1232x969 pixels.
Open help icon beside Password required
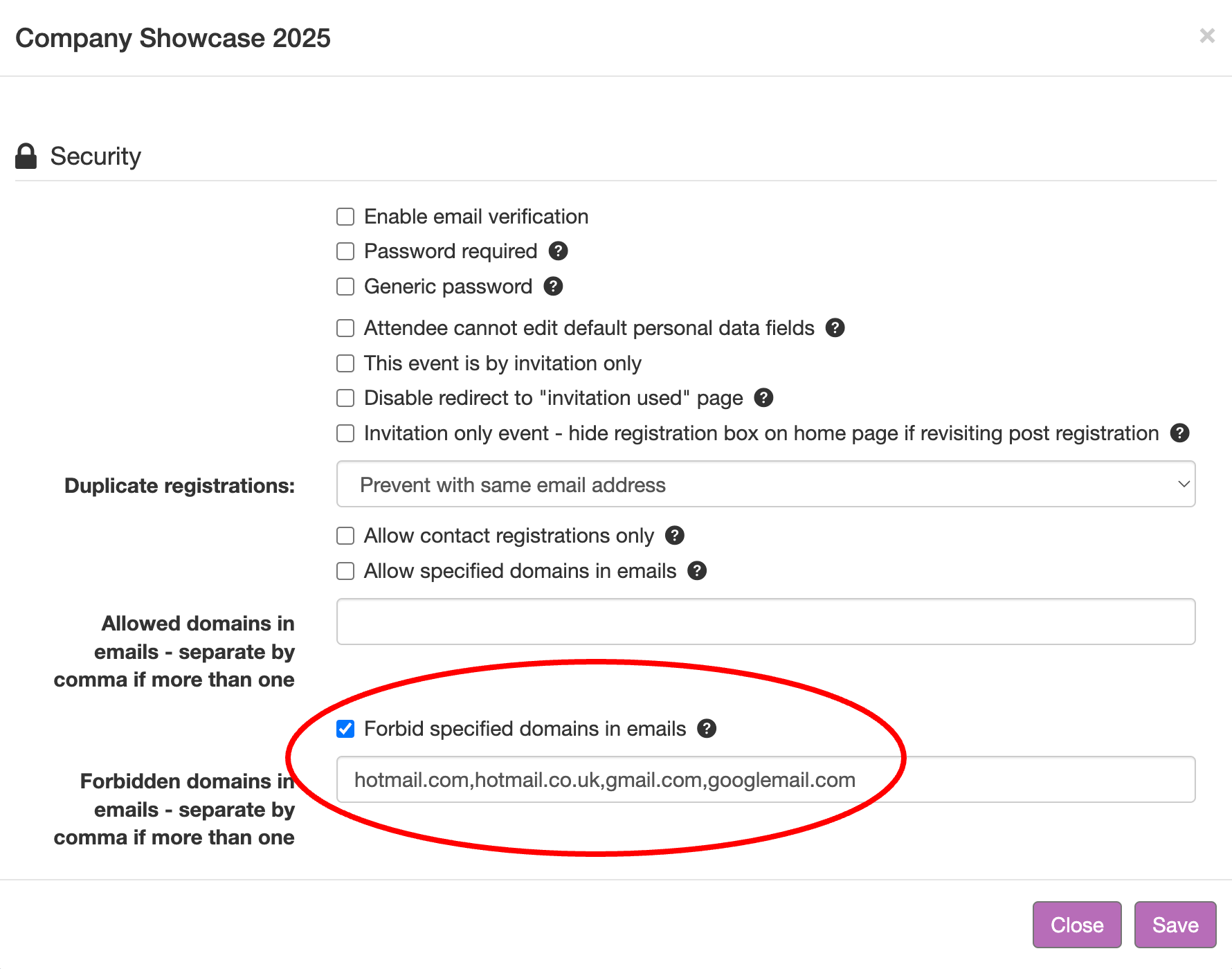point(558,251)
